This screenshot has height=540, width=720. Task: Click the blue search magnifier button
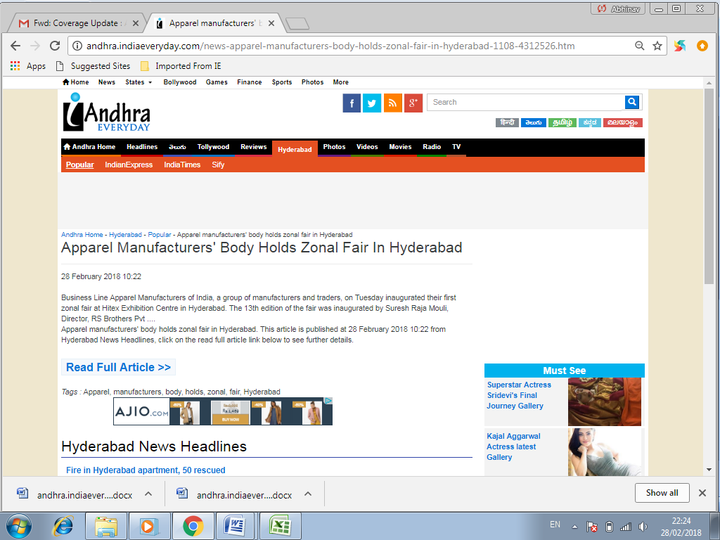tap(632, 102)
